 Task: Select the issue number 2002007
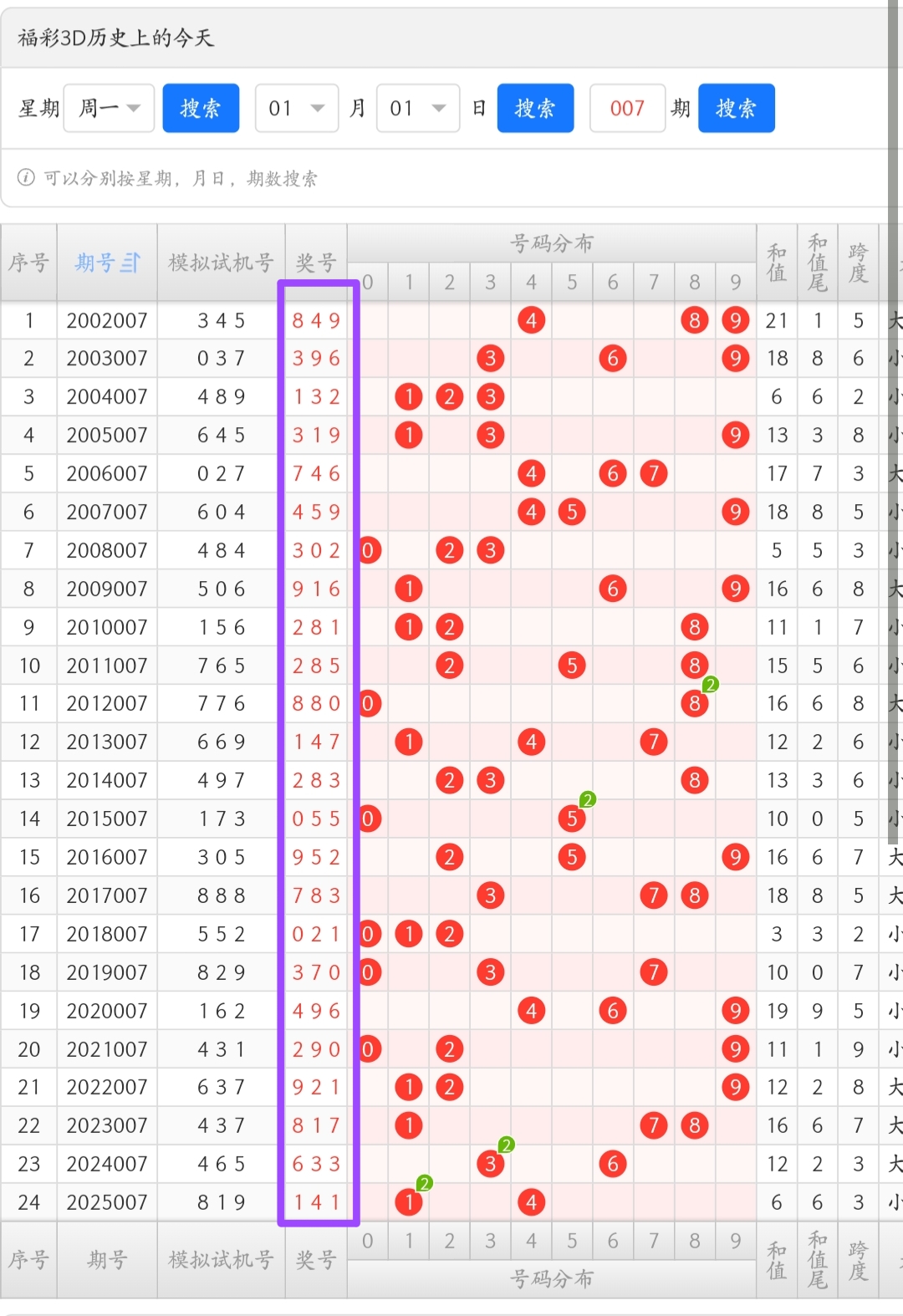107,320
